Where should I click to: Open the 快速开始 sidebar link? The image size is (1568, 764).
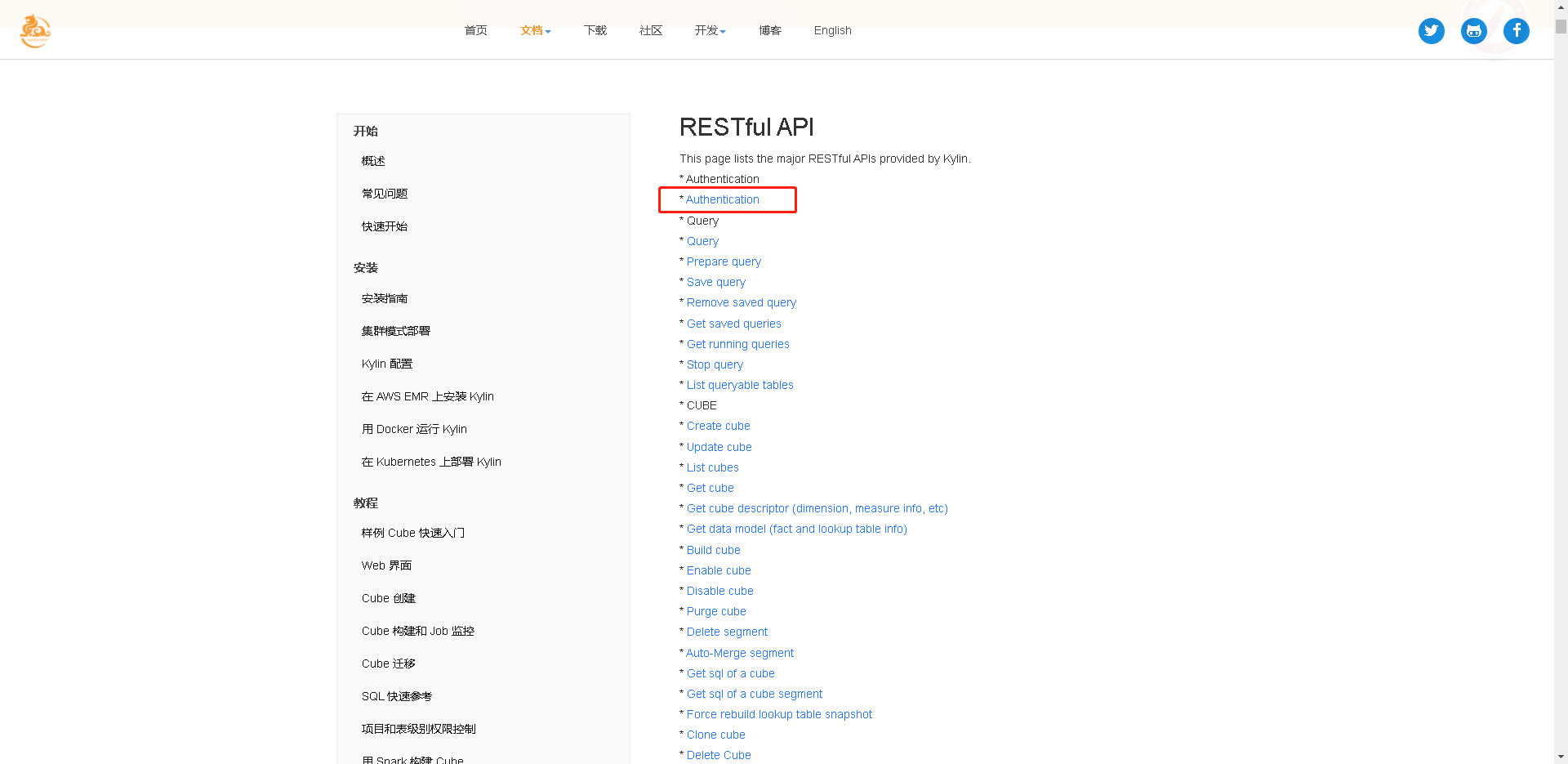click(384, 226)
